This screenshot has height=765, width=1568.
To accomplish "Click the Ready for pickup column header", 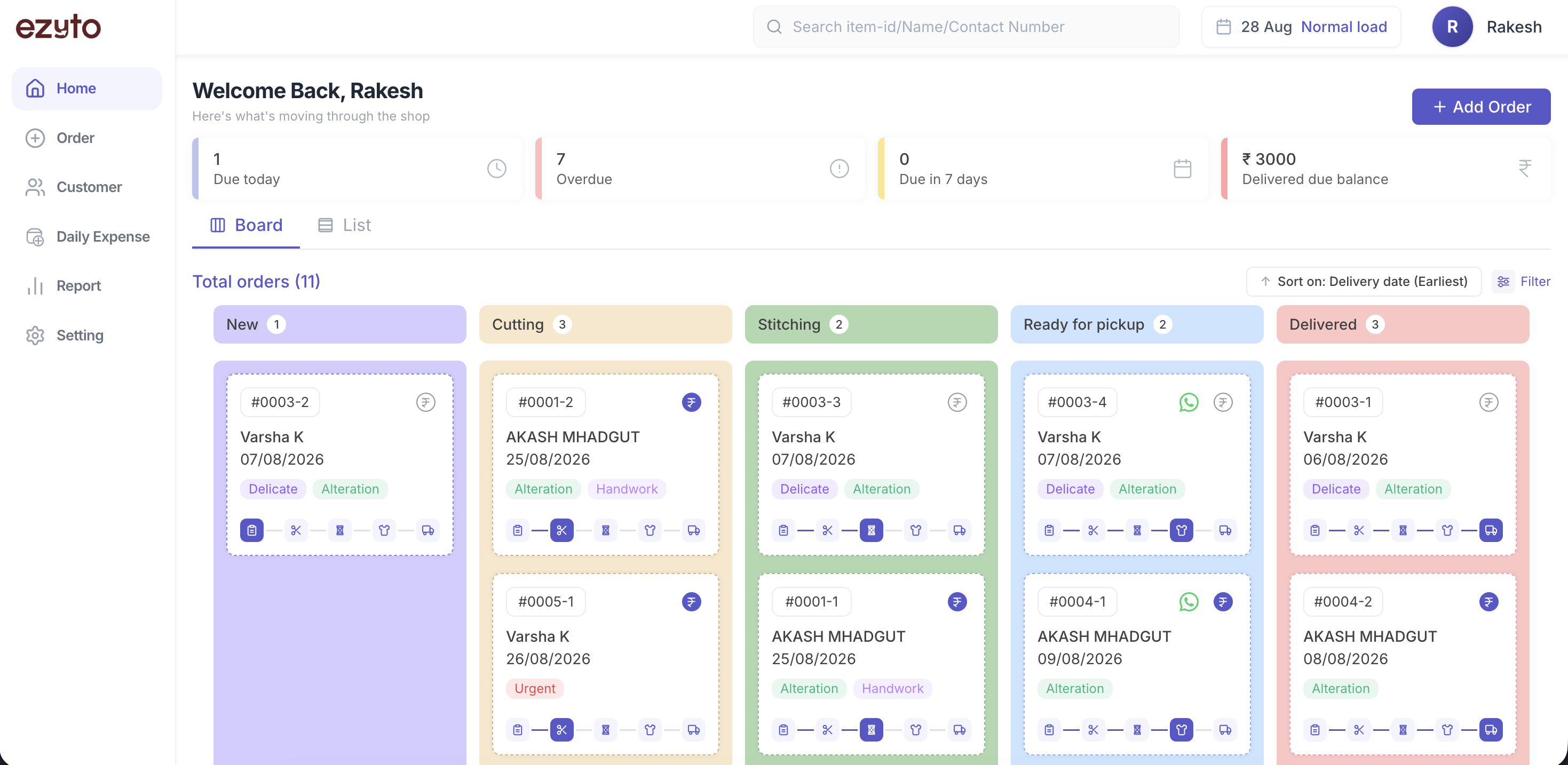I will click(1136, 324).
